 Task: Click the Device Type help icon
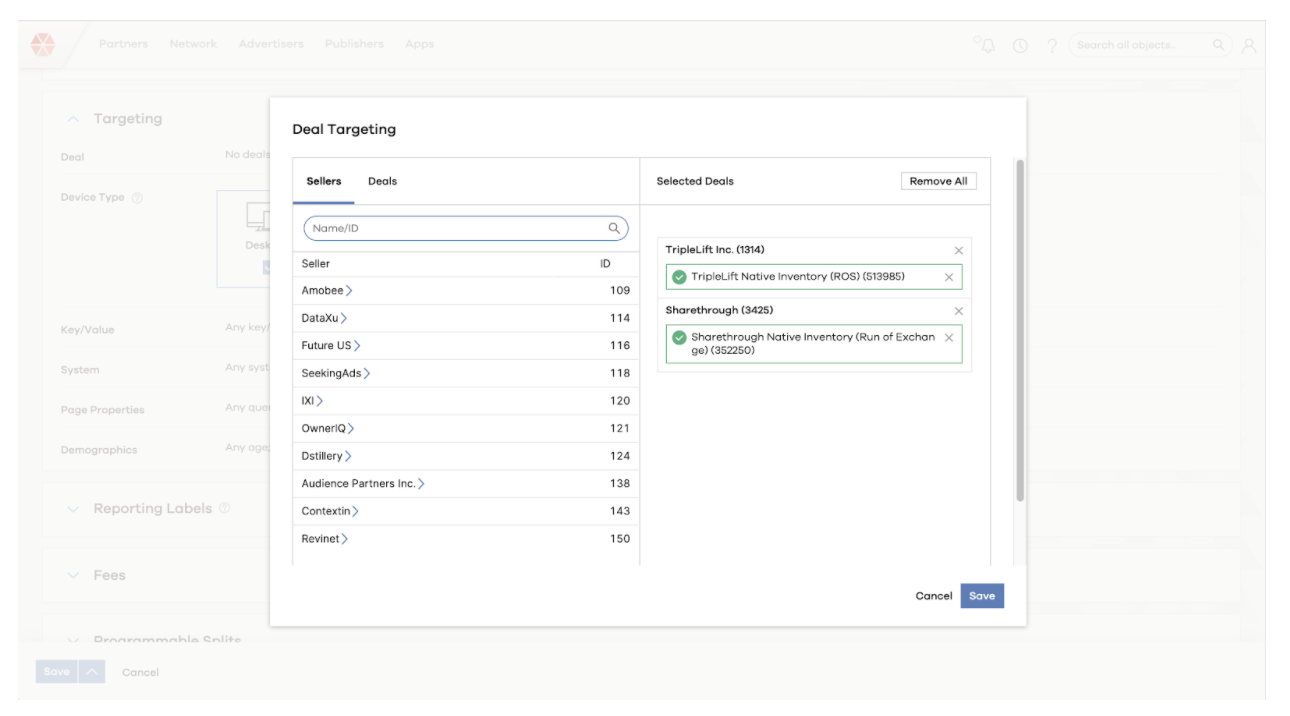(137, 198)
